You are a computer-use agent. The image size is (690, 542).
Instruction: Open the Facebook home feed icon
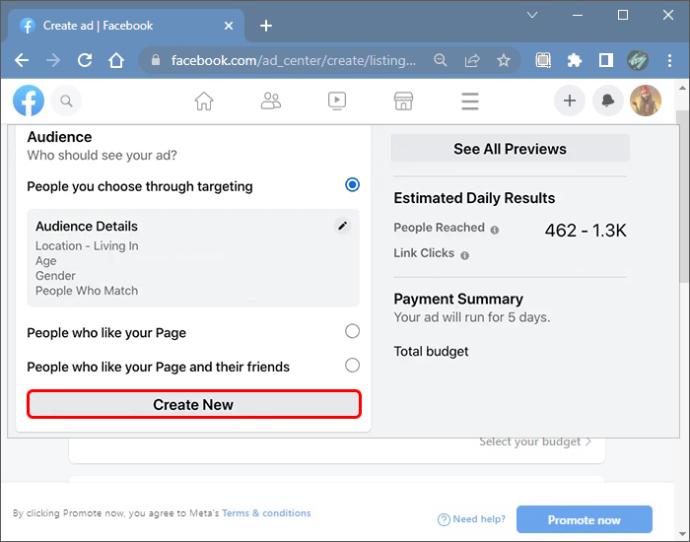coord(204,101)
